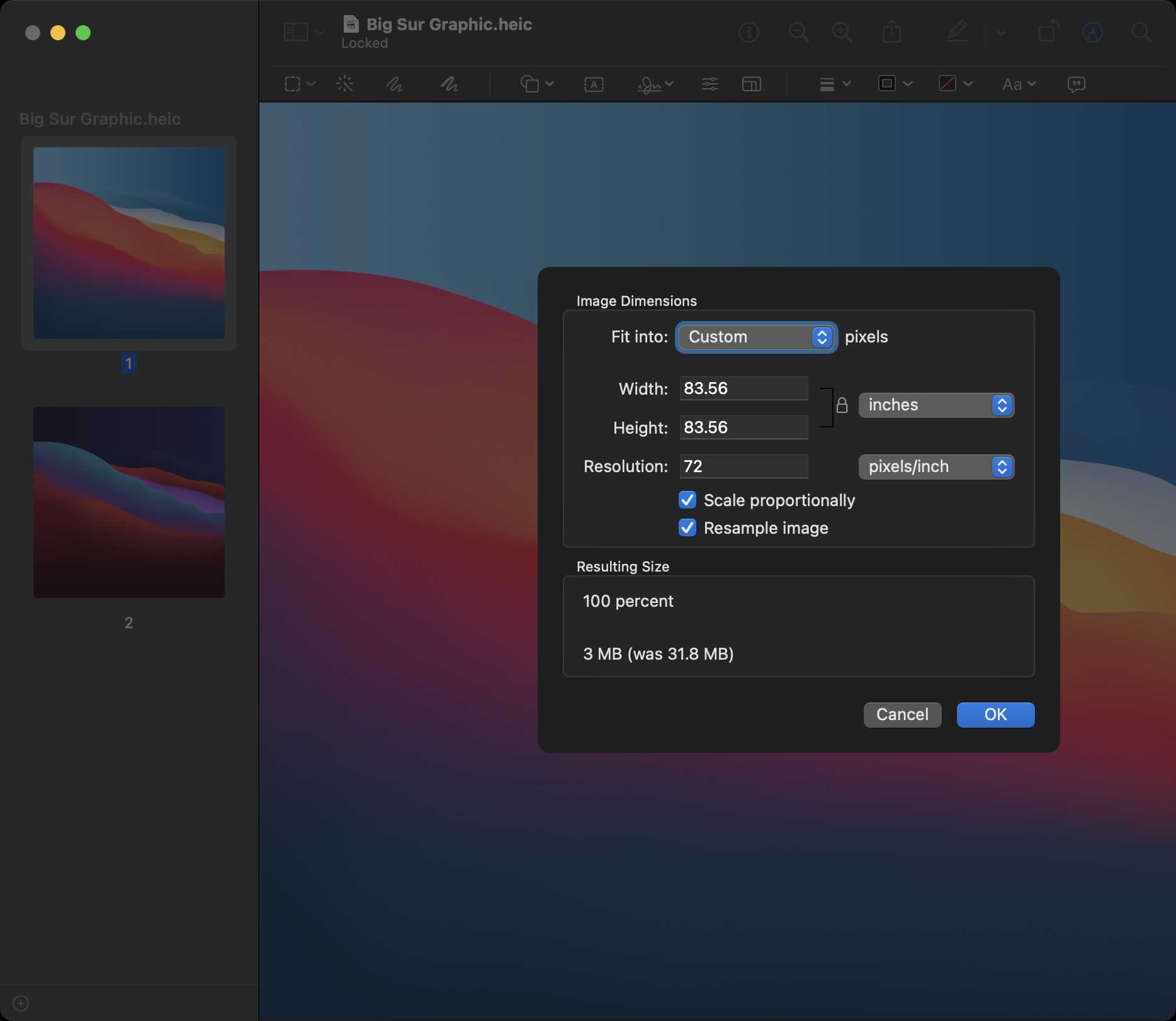Click the yellow minimize window button
This screenshot has width=1176, height=1021.
click(x=58, y=33)
